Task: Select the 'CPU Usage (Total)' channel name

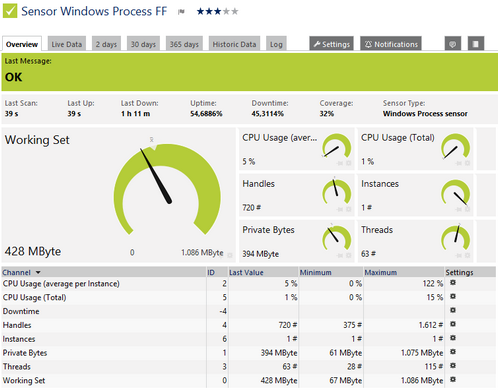Action: [34, 297]
